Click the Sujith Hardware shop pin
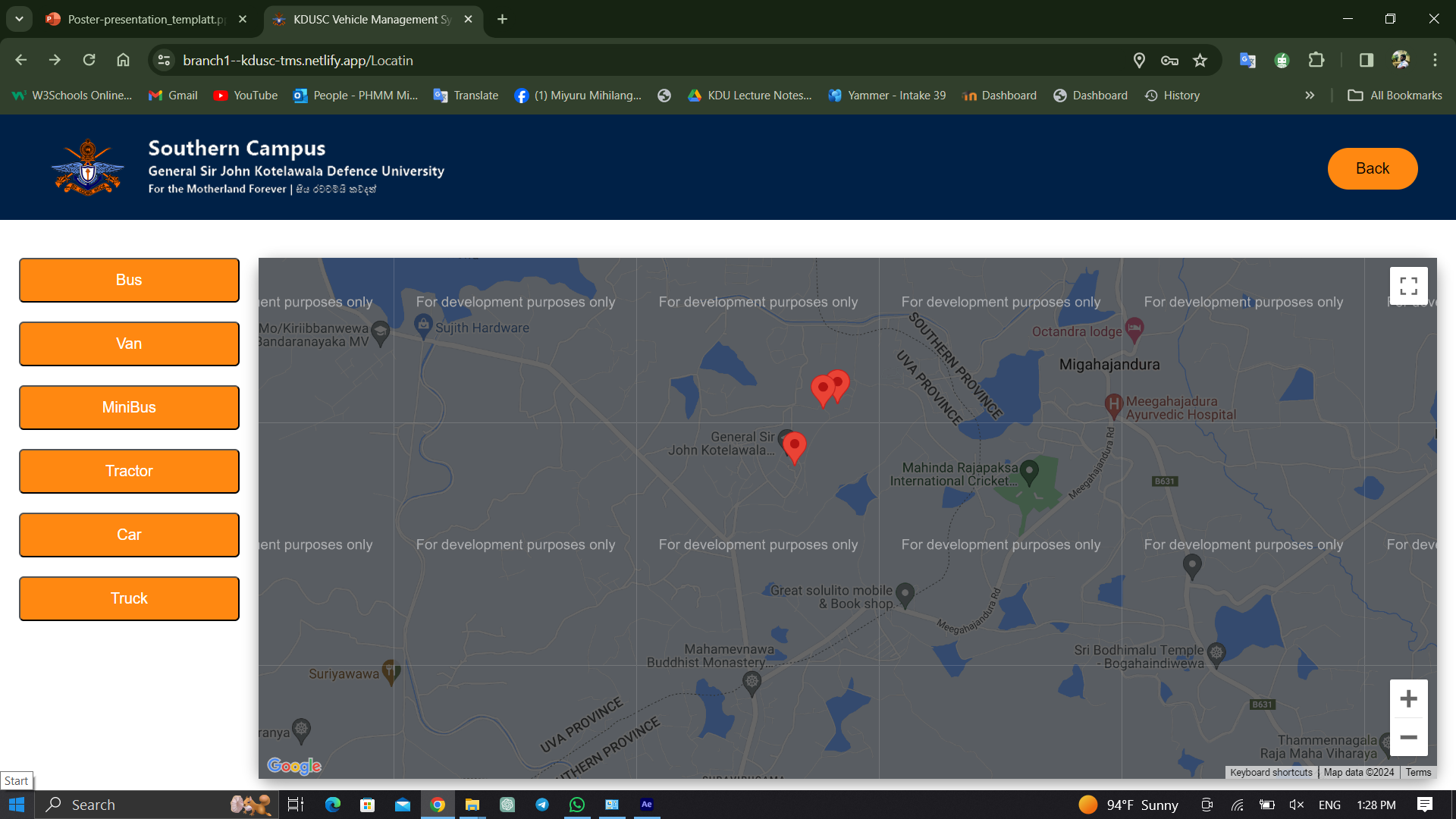 tap(423, 326)
